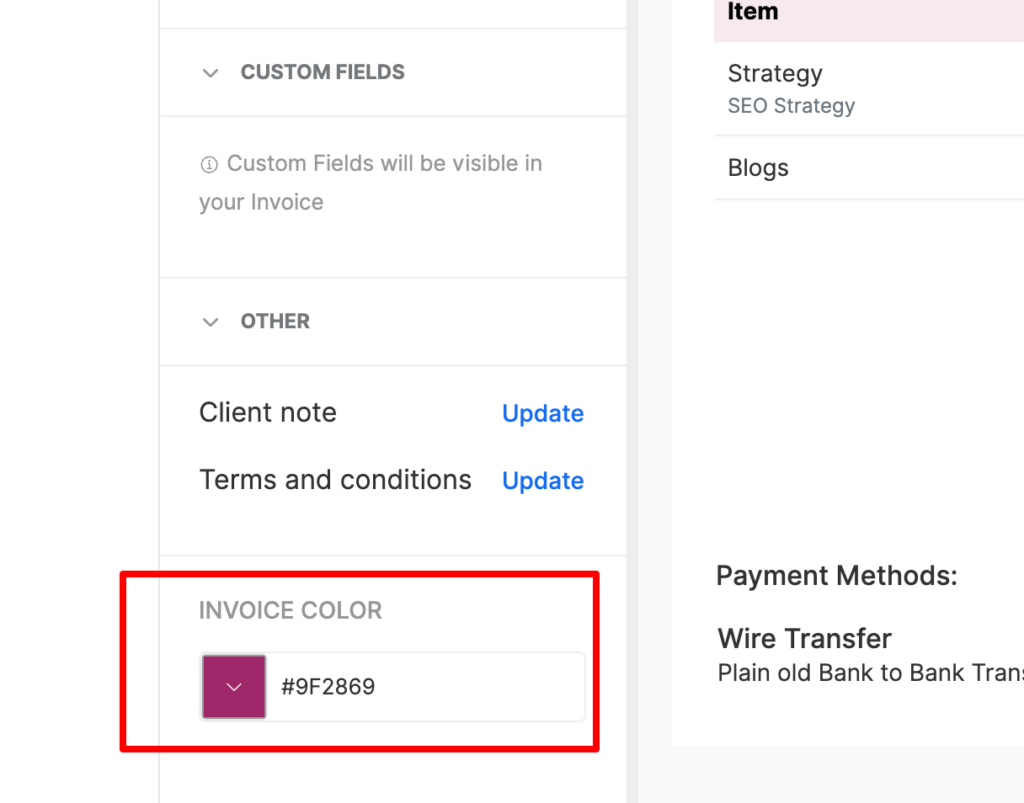Collapse the CUSTOM FIELDS section
Viewport: 1024px width, 803px height.
coord(210,72)
